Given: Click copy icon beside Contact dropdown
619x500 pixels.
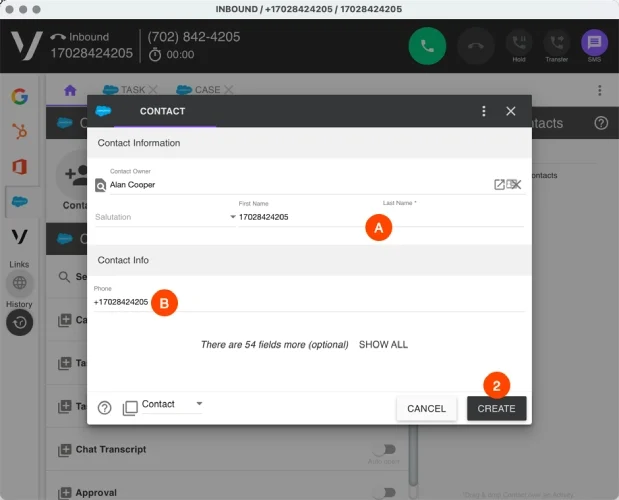Looking at the screenshot, I should [x=130, y=408].
